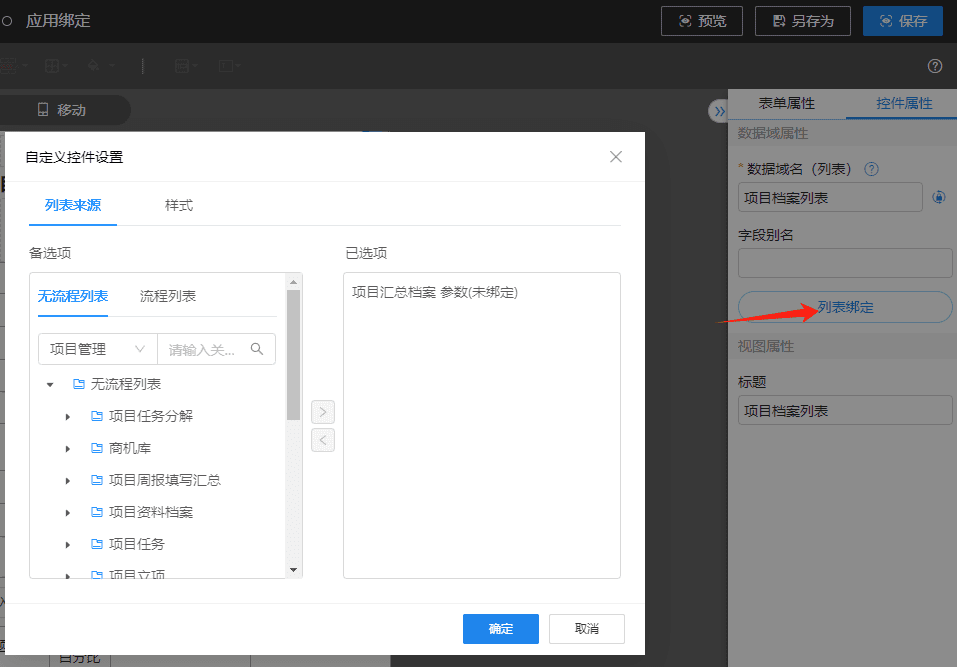
Task: Open the help question mark icon in toolbar
Action: tap(934, 66)
